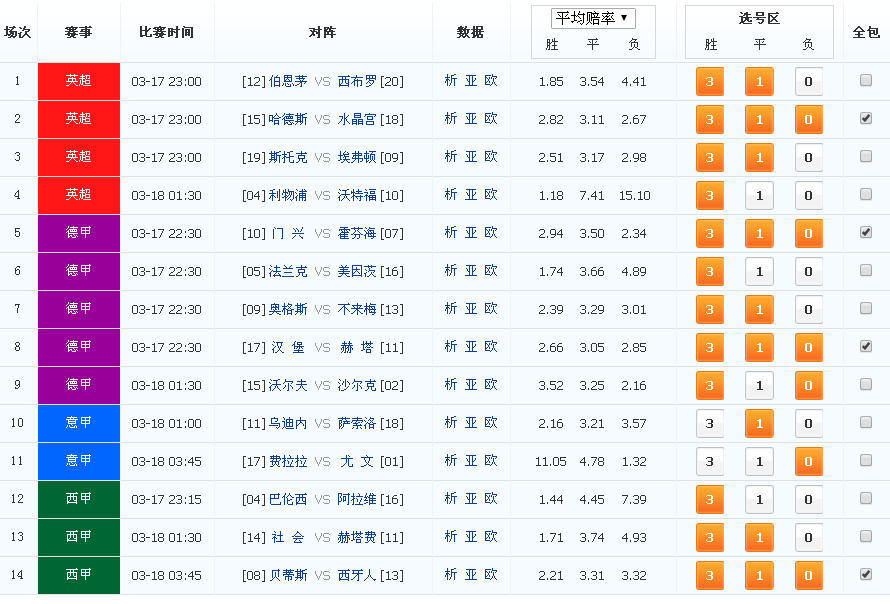Open 亚 Asian odds for 门兴 vs 霍芬海
Viewport: 890px width, 604px height.
[471, 233]
